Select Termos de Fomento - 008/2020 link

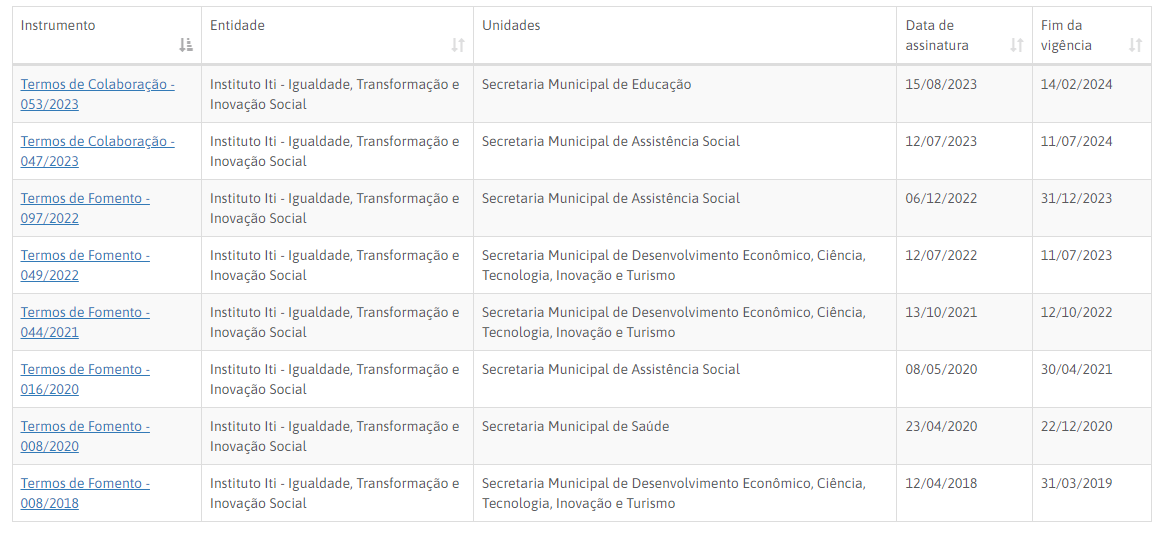tap(85, 436)
